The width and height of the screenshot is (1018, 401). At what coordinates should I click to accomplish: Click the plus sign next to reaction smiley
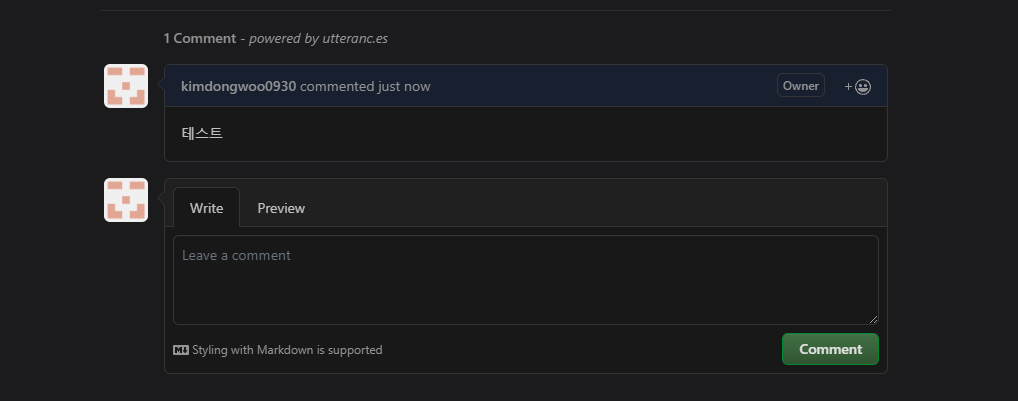848,86
